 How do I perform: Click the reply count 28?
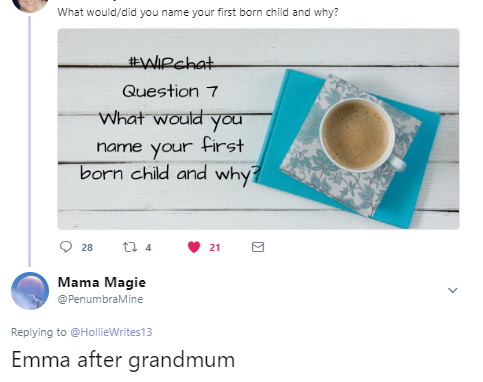point(87,247)
